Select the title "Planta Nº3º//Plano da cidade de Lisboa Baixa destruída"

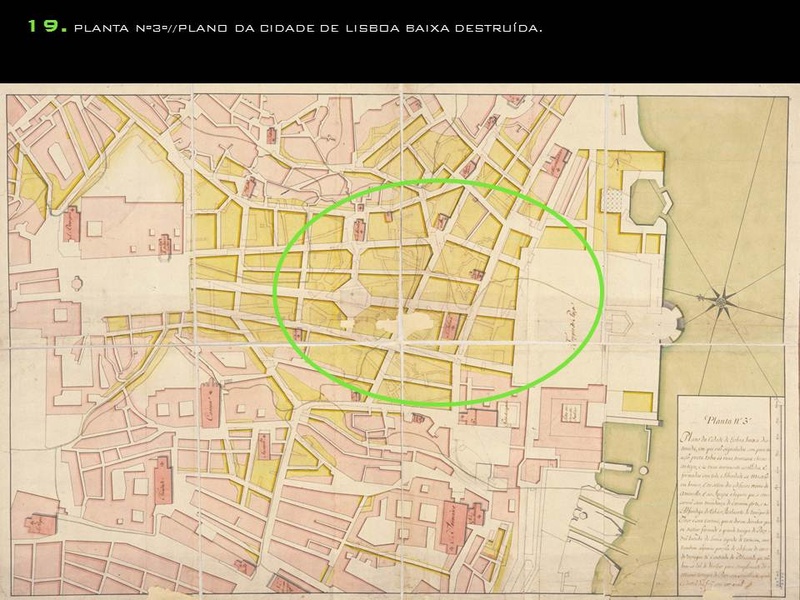(308, 28)
